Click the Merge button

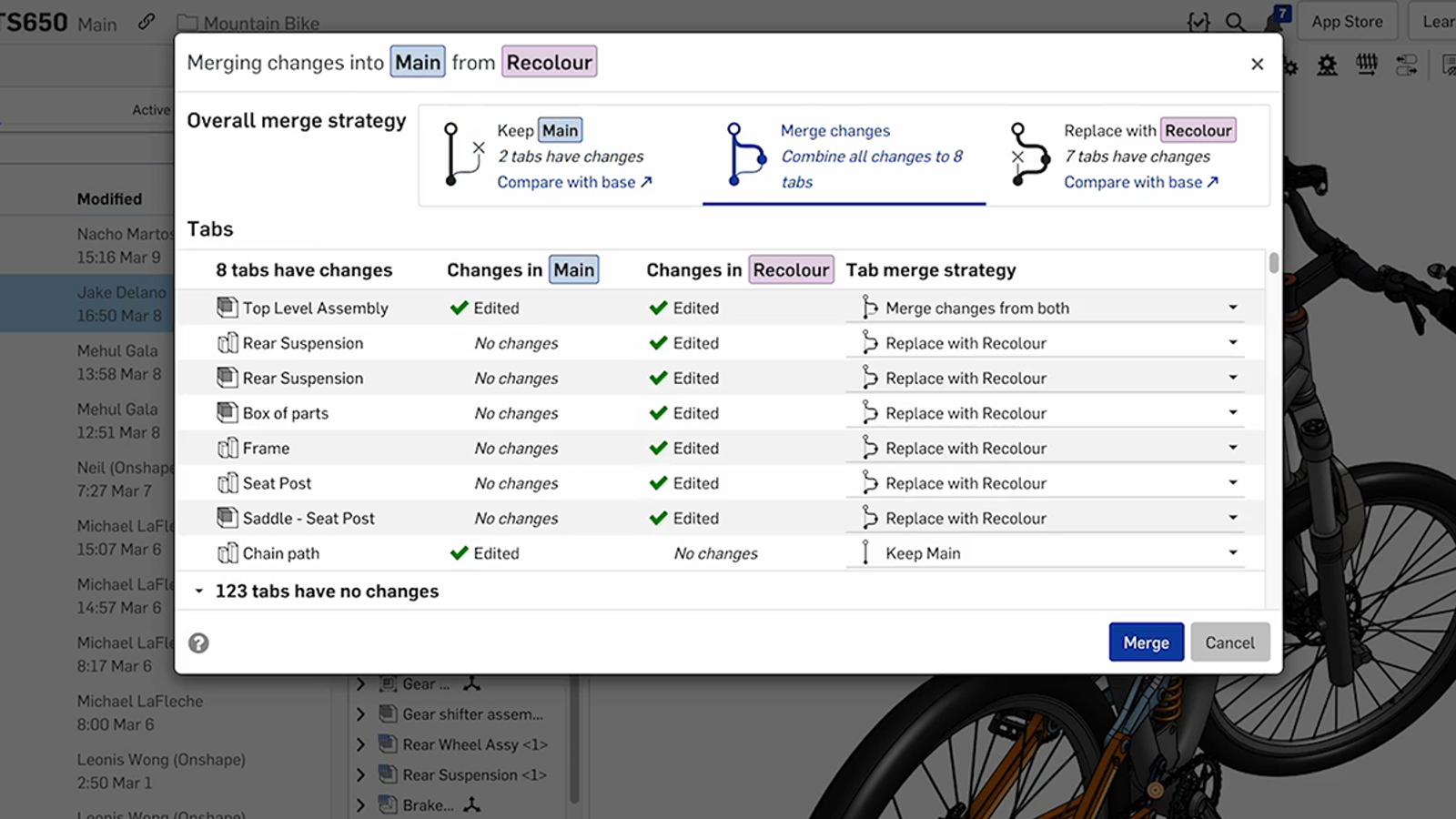pos(1146,642)
